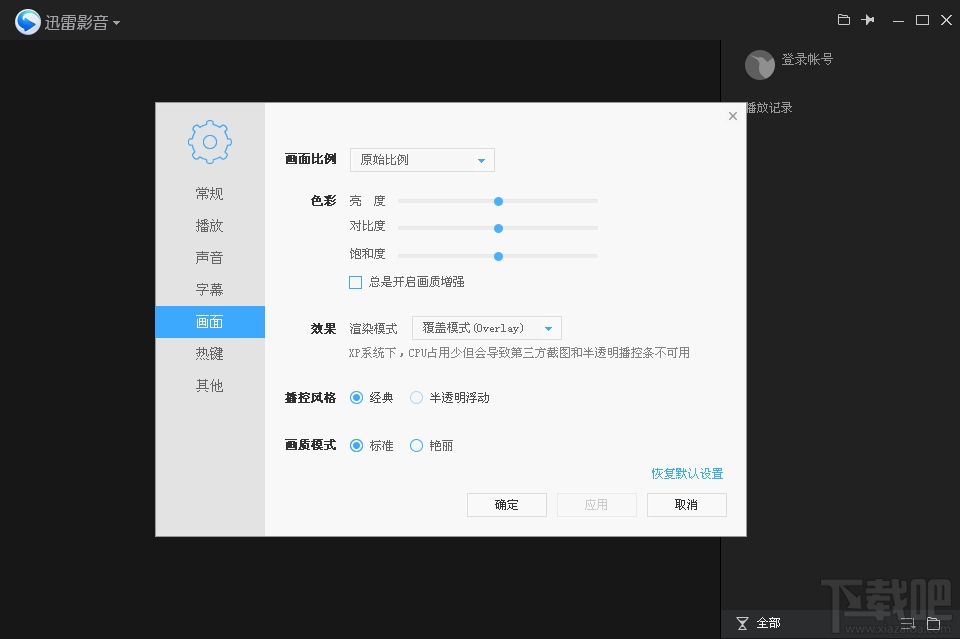The height and width of the screenshot is (639, 960).
Task: Select the 半透明浮动 playback control style
Action: [x=416, y=397]
